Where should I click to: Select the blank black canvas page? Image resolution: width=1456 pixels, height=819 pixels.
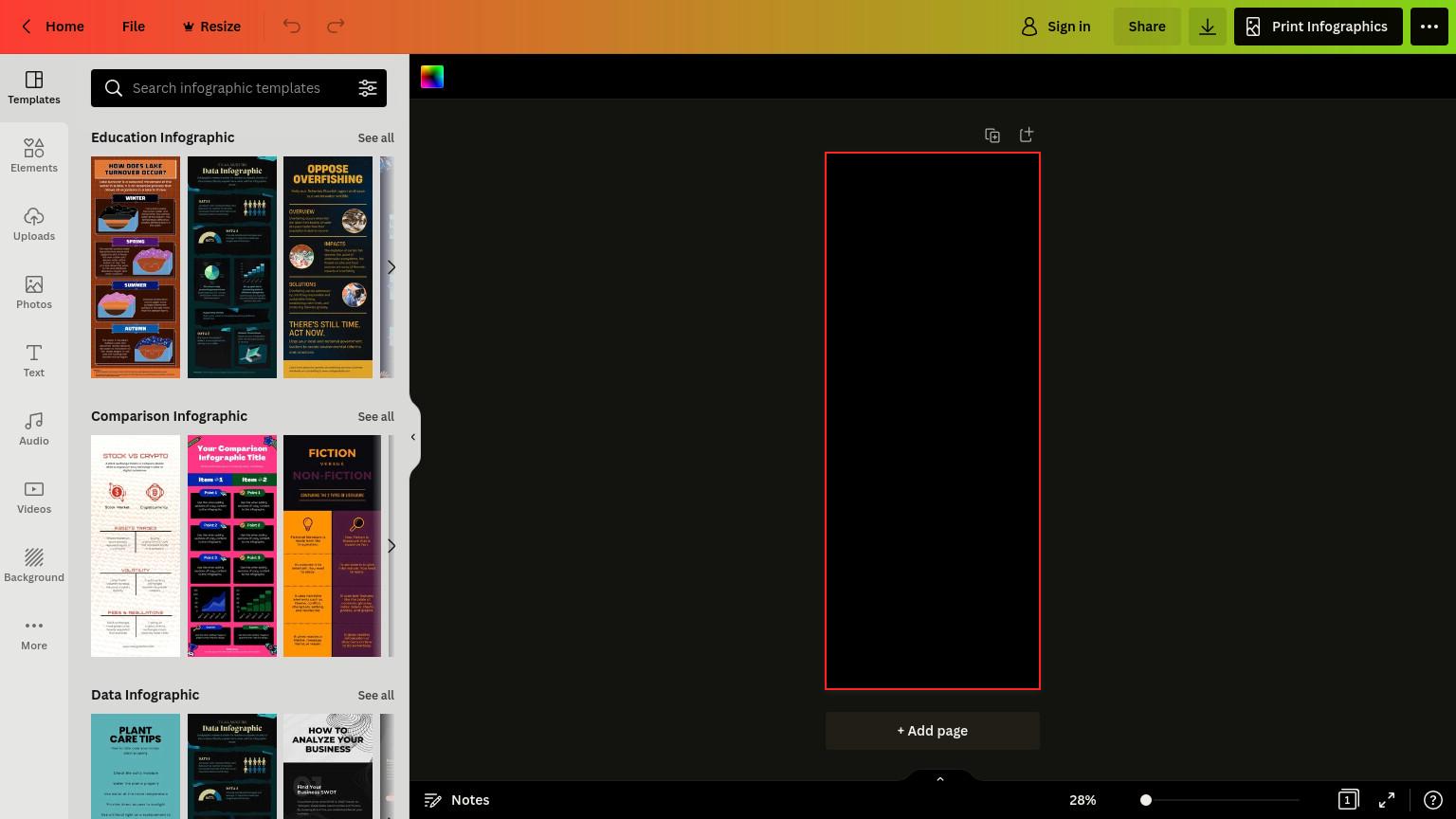pyautogui.click(x=933, y=421)
